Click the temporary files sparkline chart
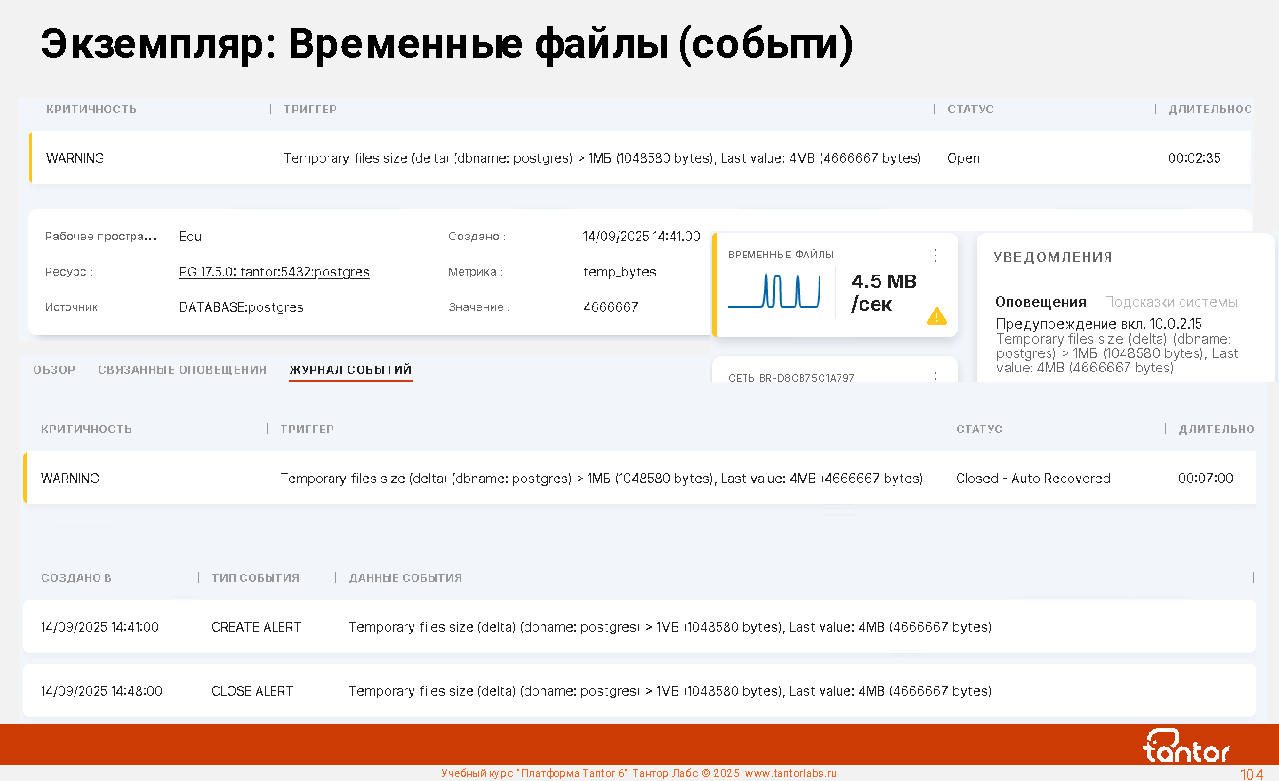This screenshot has width=1279, height=781. click(x=773, y=291)
